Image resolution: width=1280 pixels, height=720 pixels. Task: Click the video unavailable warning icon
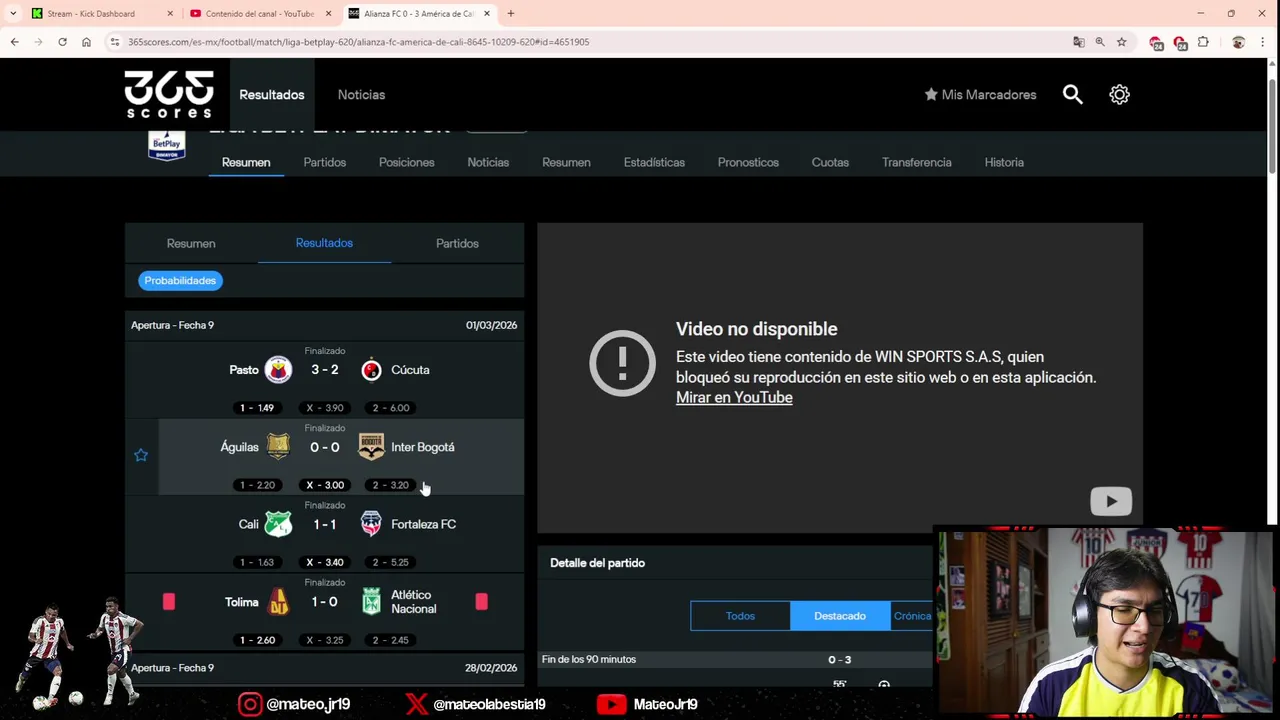click(622, 363)
